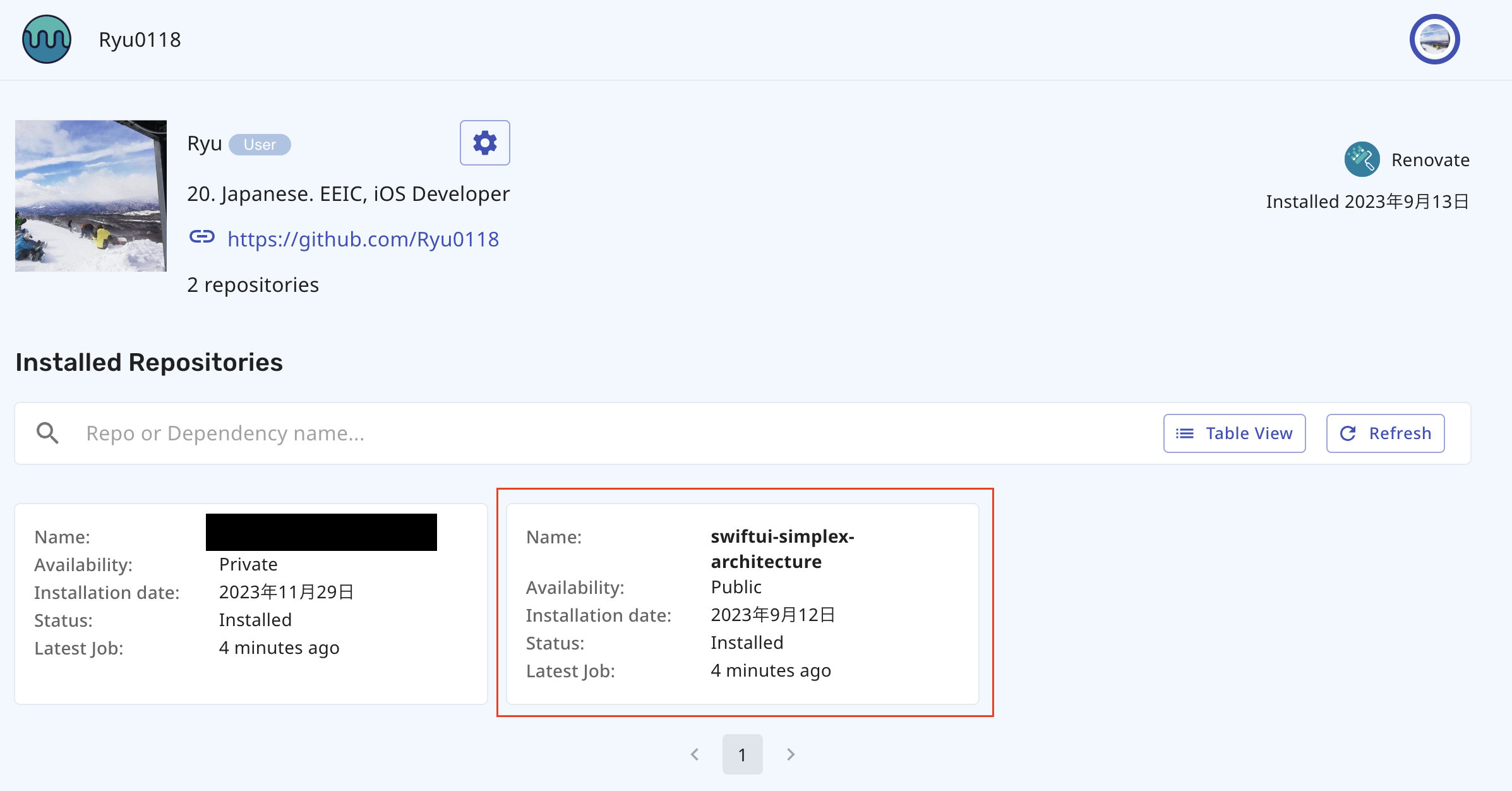Open the user avatar menu top right
Screen dimensions: 1512x791
[x=1434, y=39]
